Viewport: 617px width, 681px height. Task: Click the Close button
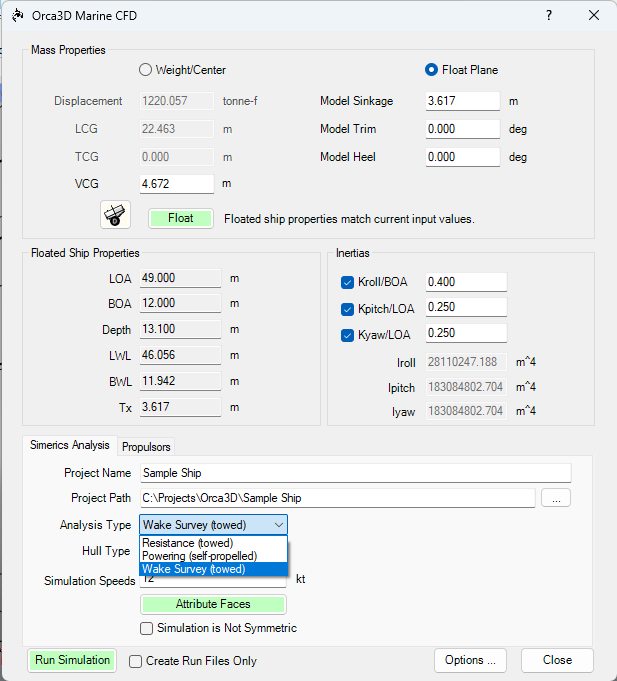click(557, 660)
